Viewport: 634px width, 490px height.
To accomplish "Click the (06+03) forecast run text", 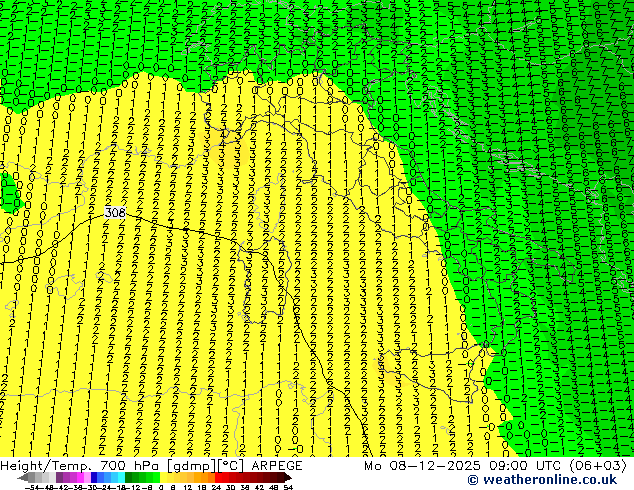I will tap(598, 466).
